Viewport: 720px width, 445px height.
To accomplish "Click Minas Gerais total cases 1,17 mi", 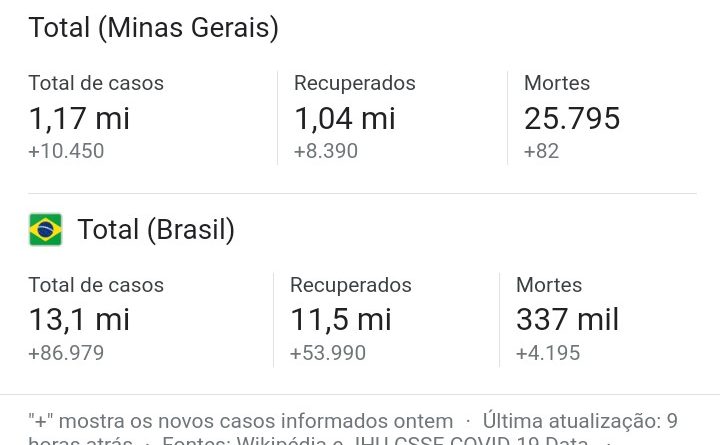I will [x=79, y=118].
